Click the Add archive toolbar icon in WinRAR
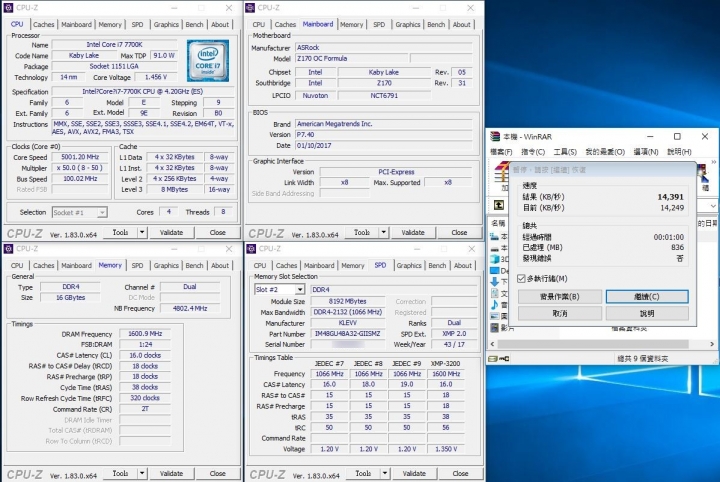720x482 pixels. pos(501,174)
